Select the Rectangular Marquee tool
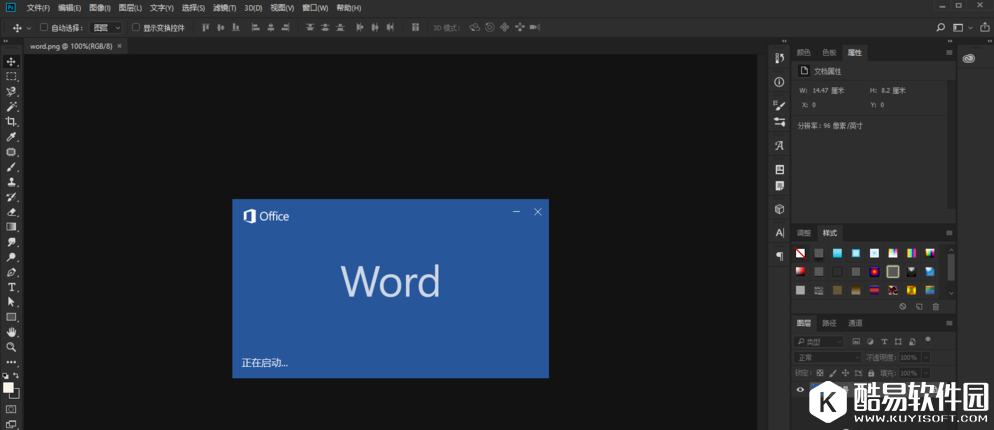994x430 pixels. tap(12, 77)
